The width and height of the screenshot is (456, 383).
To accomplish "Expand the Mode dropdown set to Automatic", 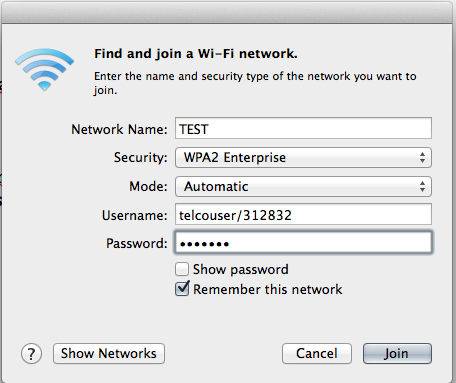I will pyautogui.click(x=303, y=186).
